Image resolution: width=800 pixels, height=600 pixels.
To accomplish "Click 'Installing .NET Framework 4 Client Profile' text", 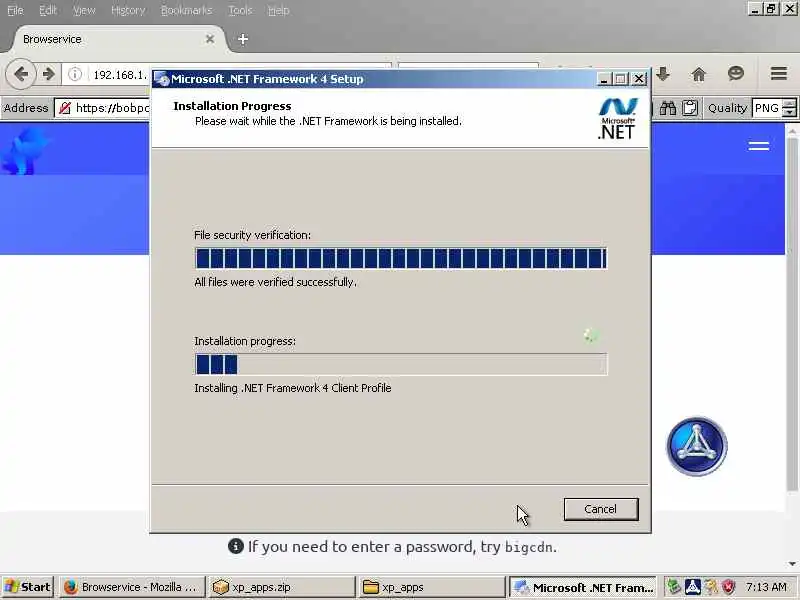I will (x=293, y=388).
